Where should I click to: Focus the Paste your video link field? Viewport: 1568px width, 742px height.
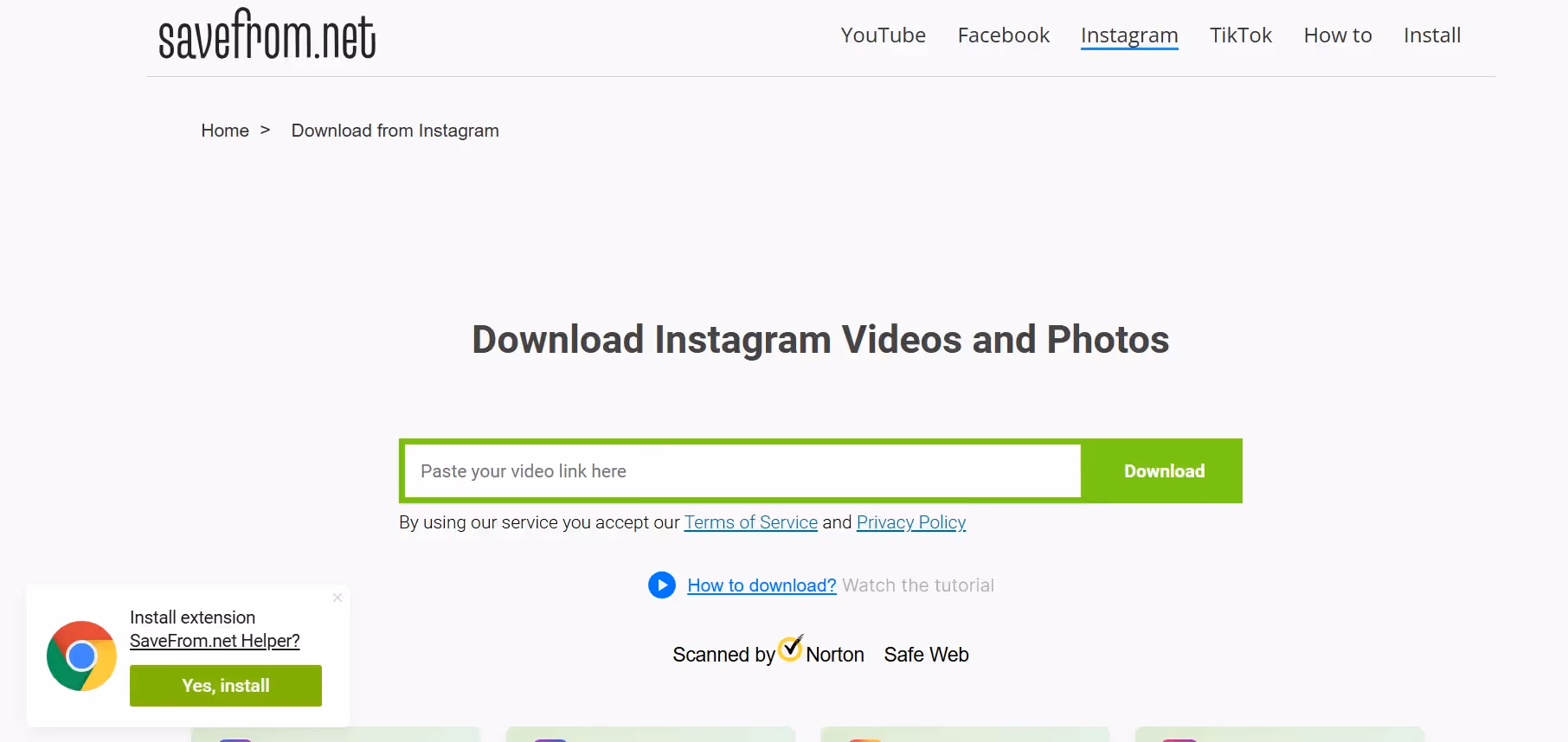click(742, 471)
